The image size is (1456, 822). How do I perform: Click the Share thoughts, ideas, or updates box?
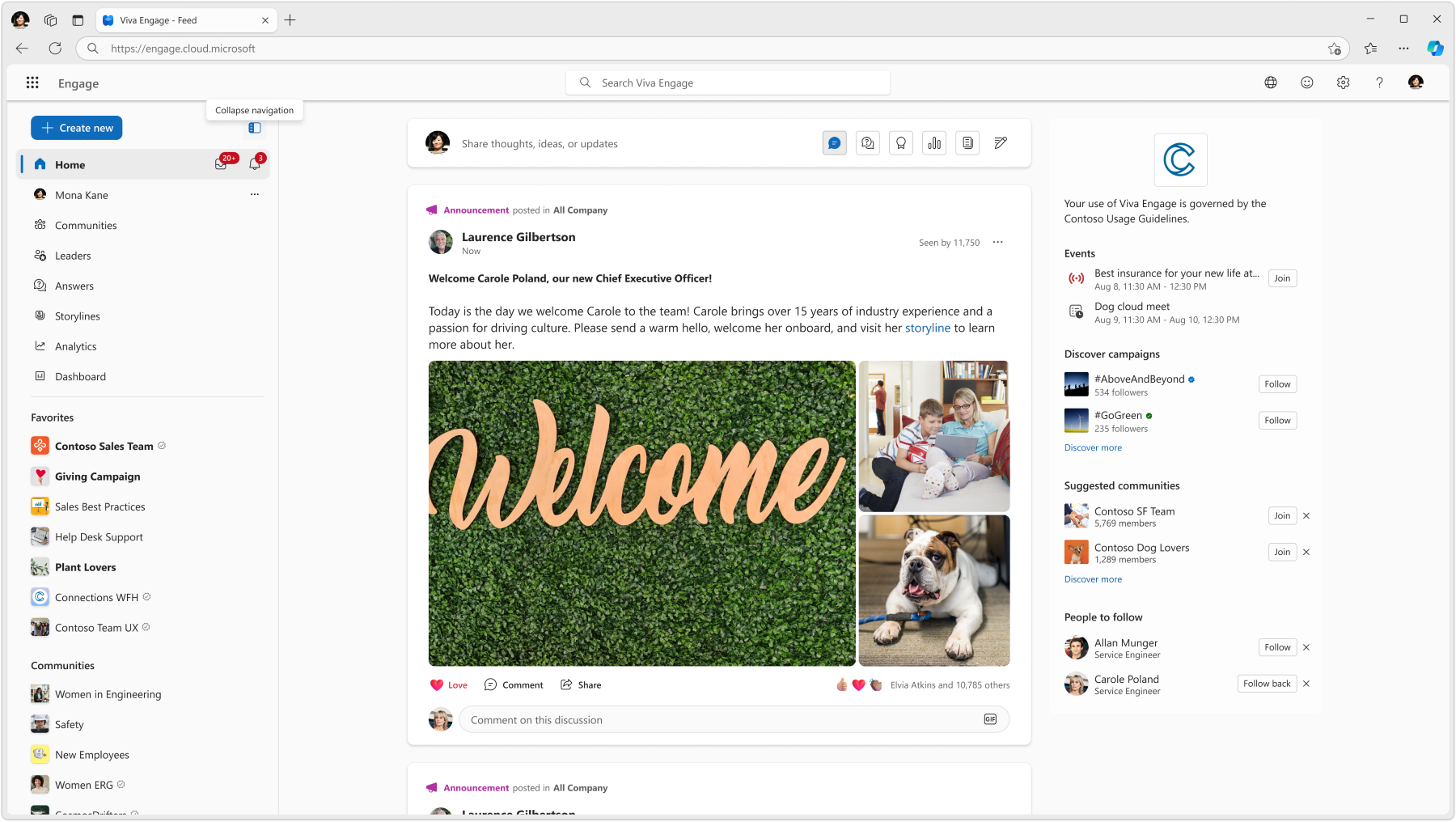(x=540, y=144)
